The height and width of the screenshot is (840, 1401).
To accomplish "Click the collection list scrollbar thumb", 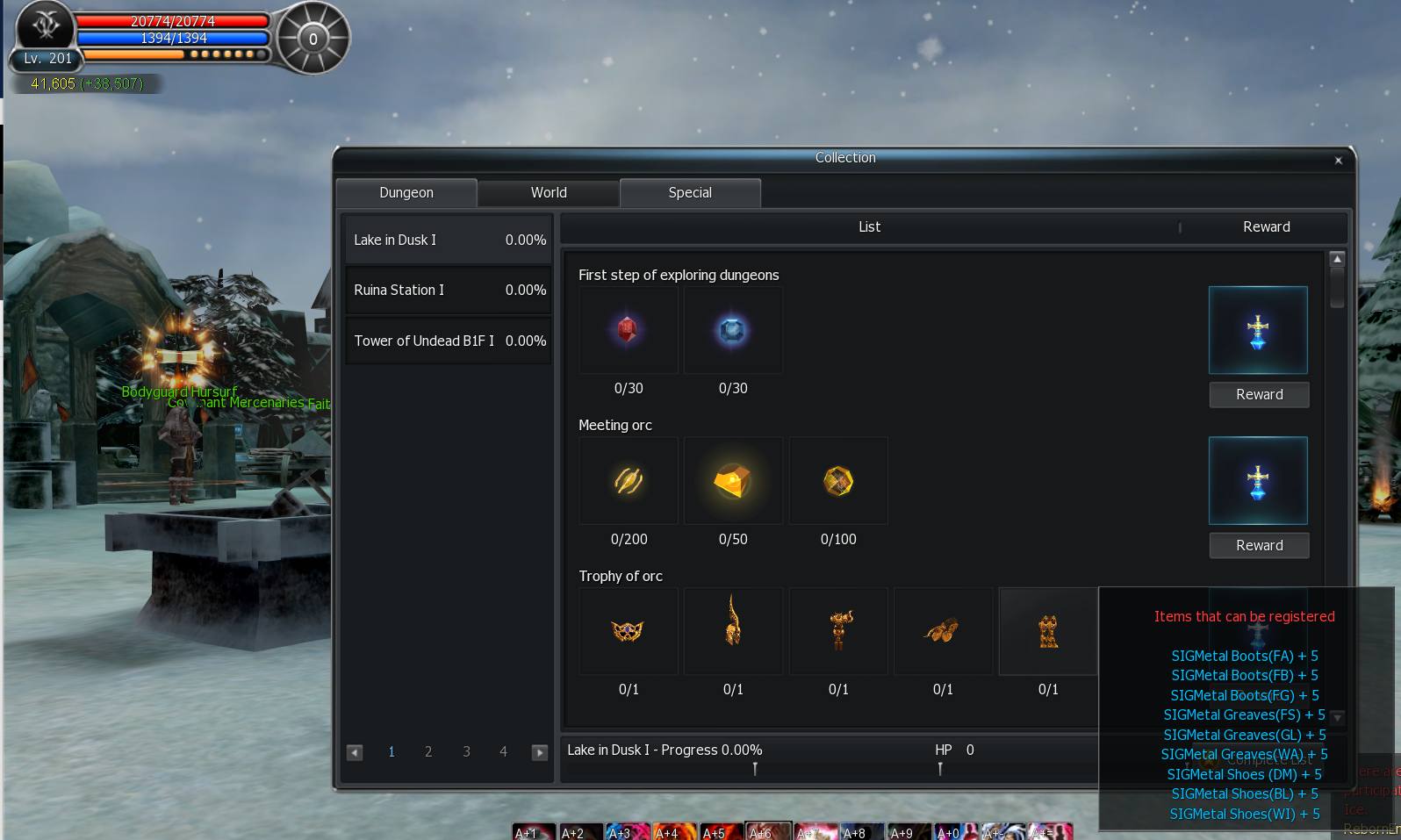I will [1337, 288].
